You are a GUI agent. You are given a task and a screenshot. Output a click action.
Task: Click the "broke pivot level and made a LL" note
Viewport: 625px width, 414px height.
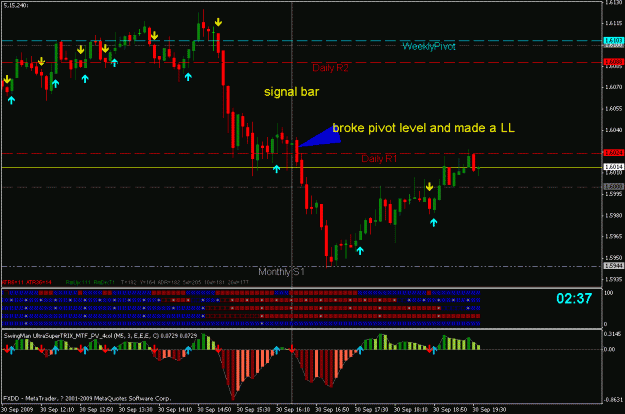[423, 128]
